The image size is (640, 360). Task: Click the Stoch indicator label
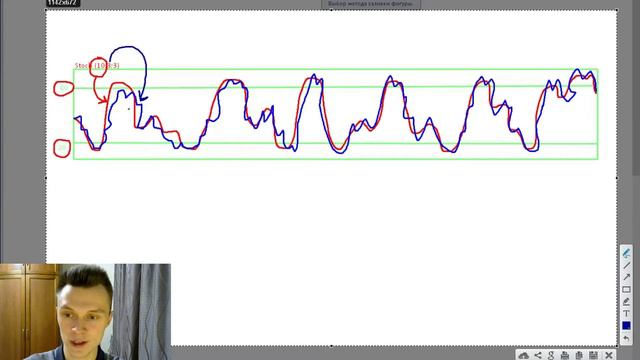point(97,65)
